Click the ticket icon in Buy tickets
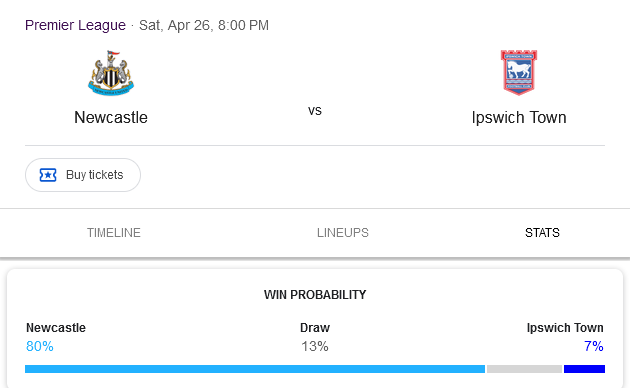This screenshot has height=388, width=630. tap(48, 175)
